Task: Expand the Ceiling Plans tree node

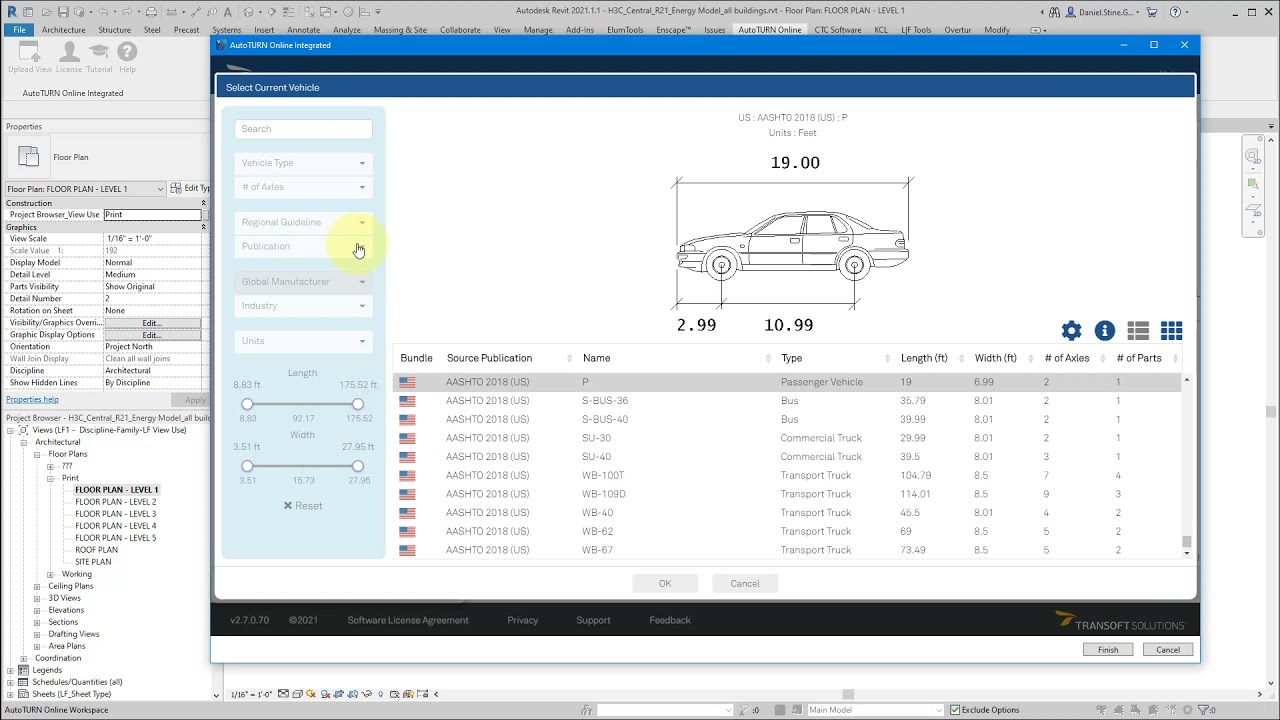Action: 39,586
